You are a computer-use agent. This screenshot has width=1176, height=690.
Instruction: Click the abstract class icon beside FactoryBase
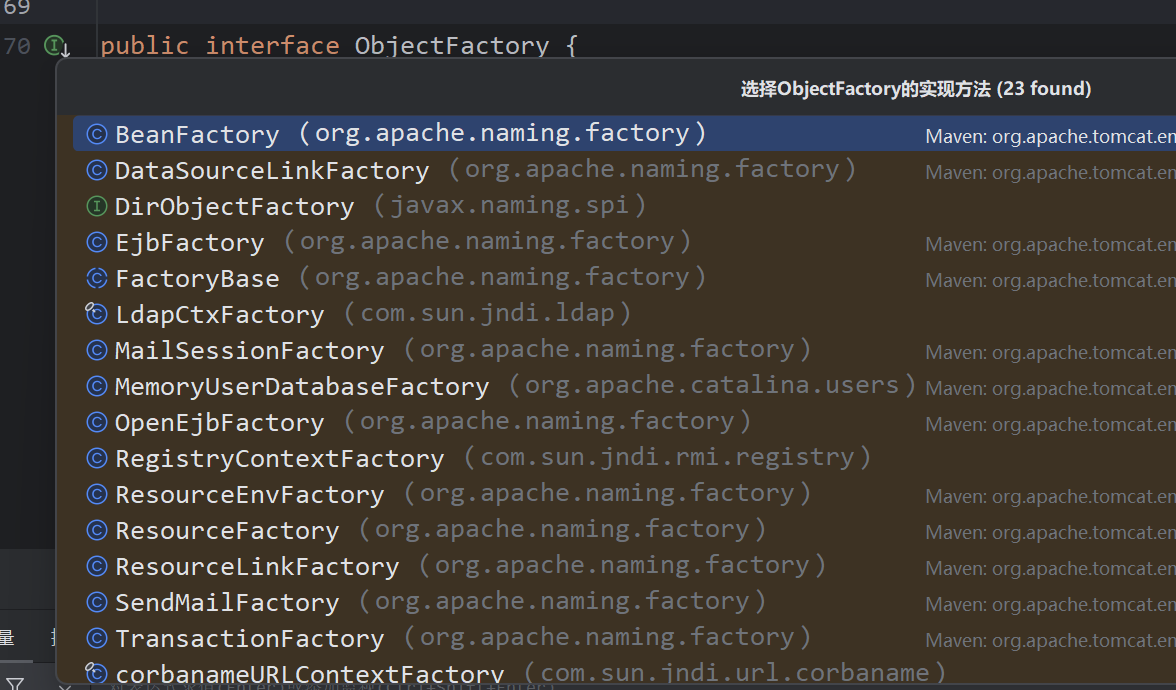click(x=97, y=278)
